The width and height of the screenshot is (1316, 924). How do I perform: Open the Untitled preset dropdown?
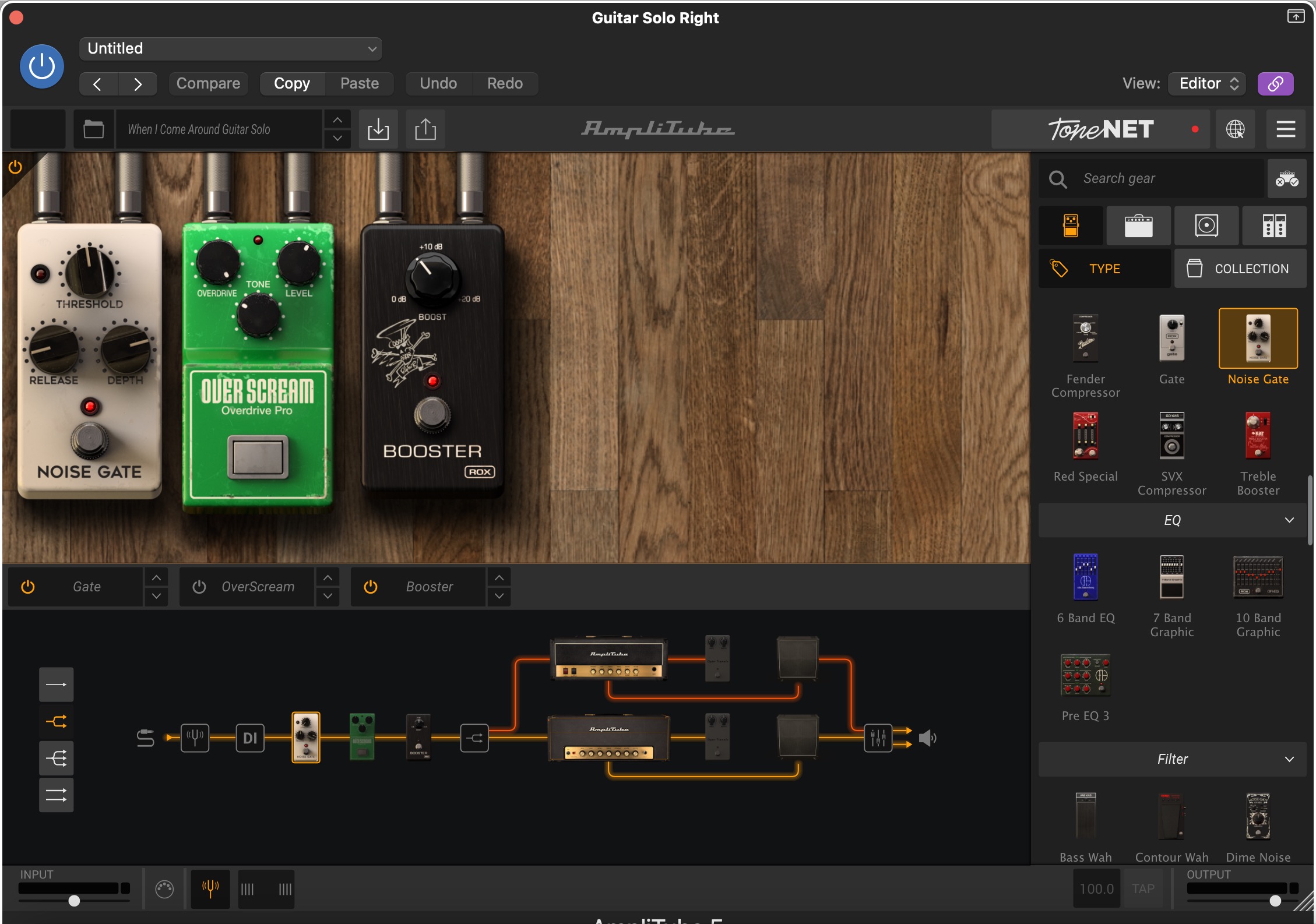click(231, 49)
